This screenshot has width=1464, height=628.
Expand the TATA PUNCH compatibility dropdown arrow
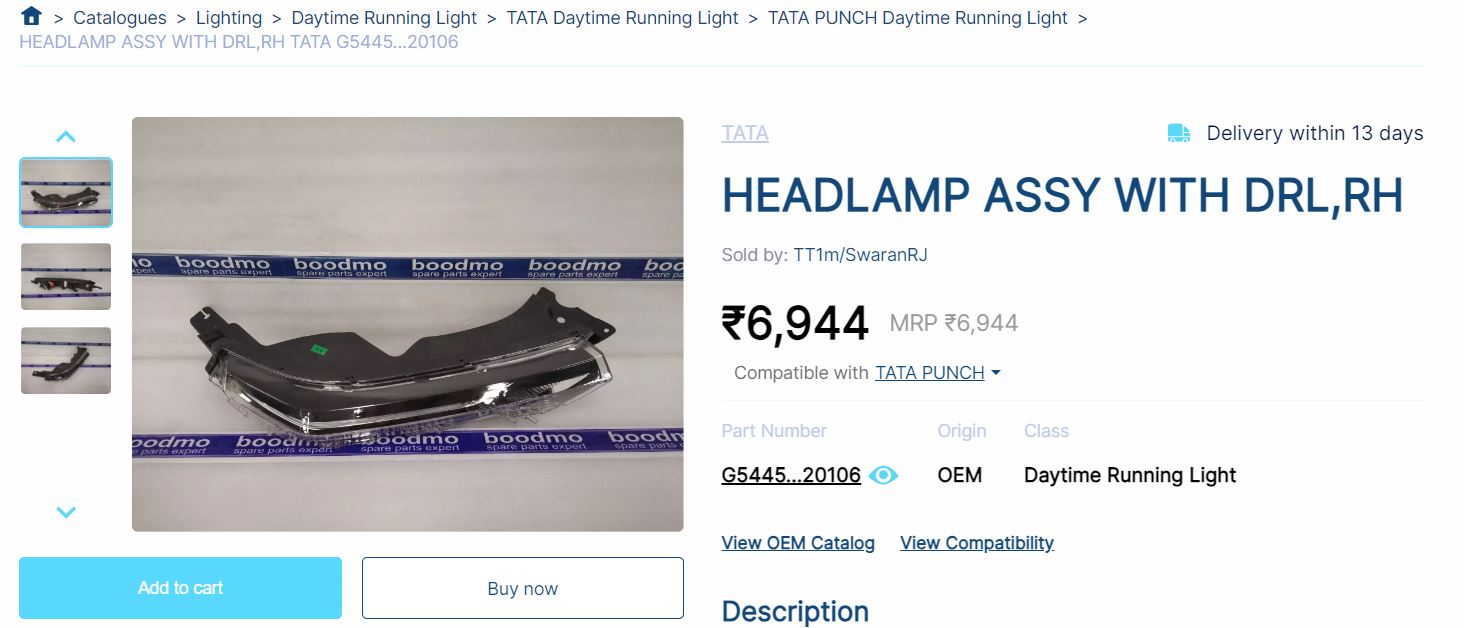point(995,373)
